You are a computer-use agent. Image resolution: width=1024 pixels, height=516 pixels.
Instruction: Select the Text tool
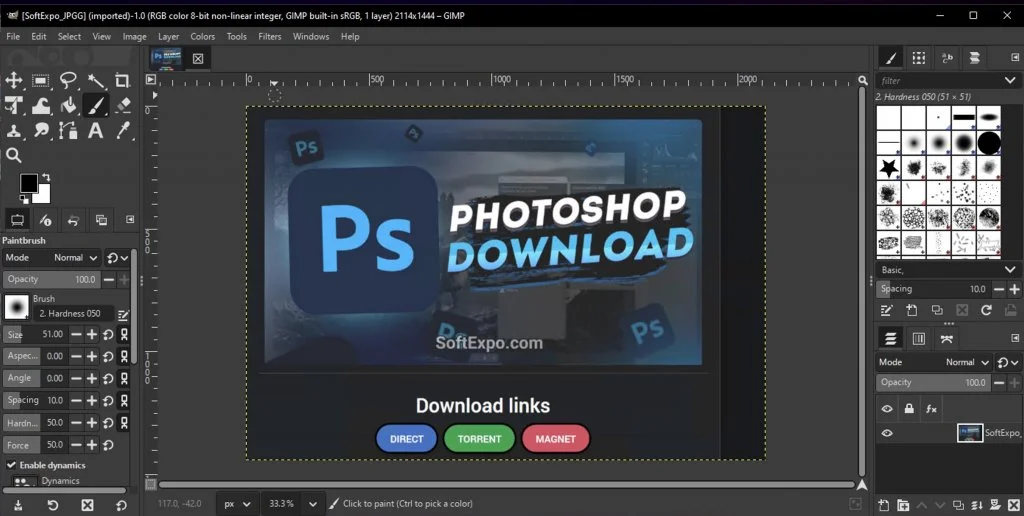pos(96,131)
